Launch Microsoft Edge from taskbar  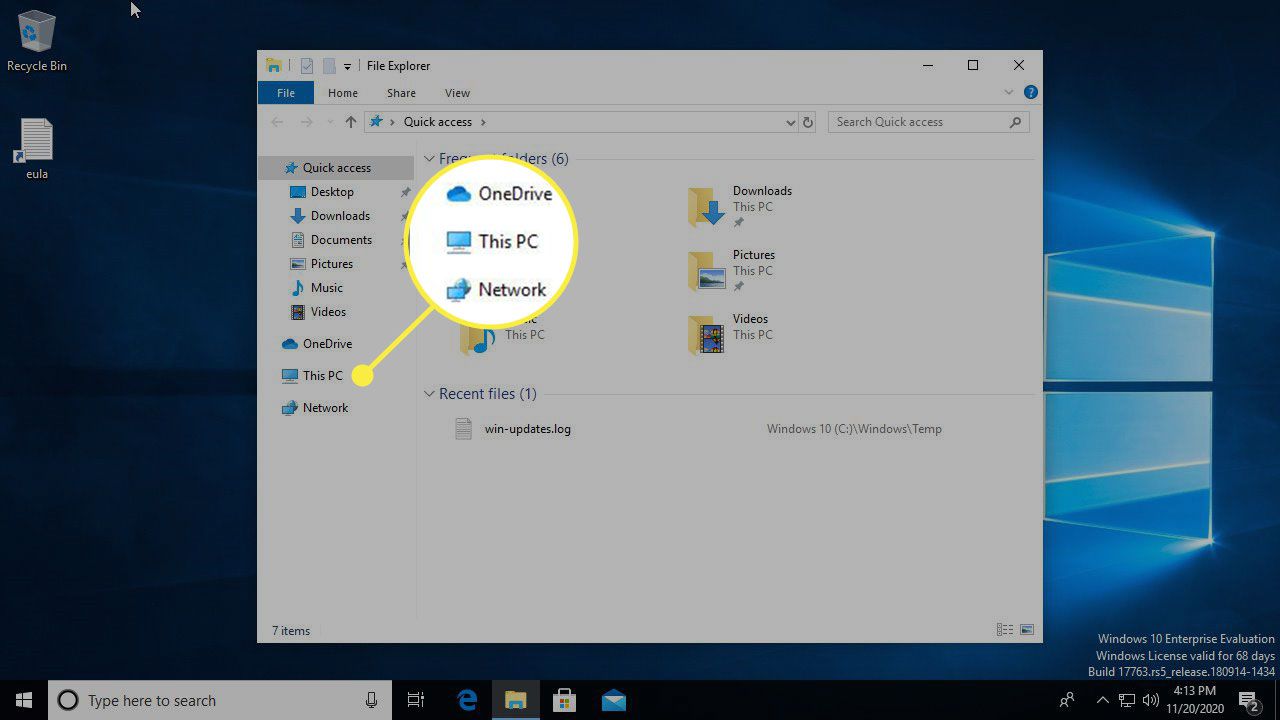coord(466,700)
